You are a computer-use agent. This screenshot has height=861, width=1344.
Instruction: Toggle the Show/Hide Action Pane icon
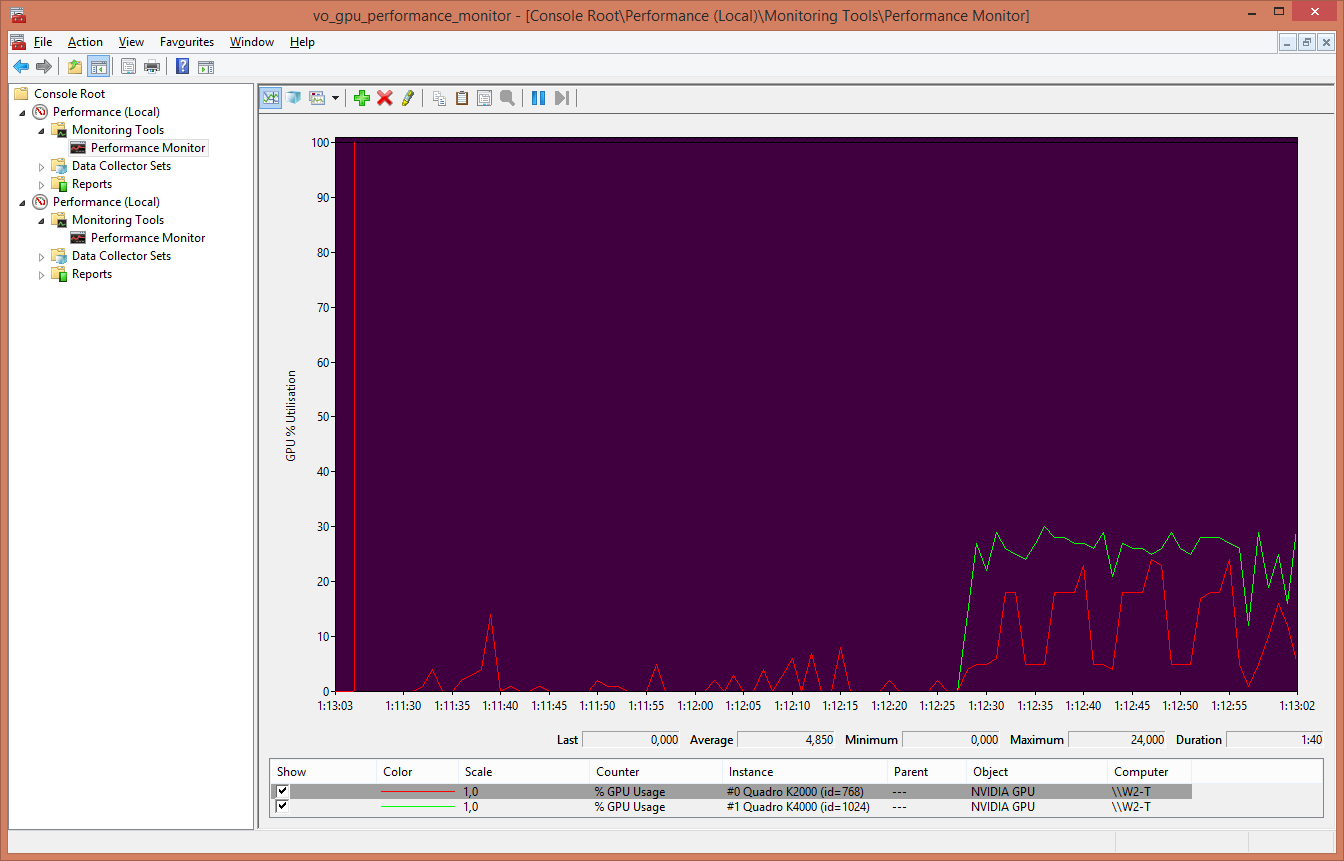pyautogui.click(x=205, y=67)
